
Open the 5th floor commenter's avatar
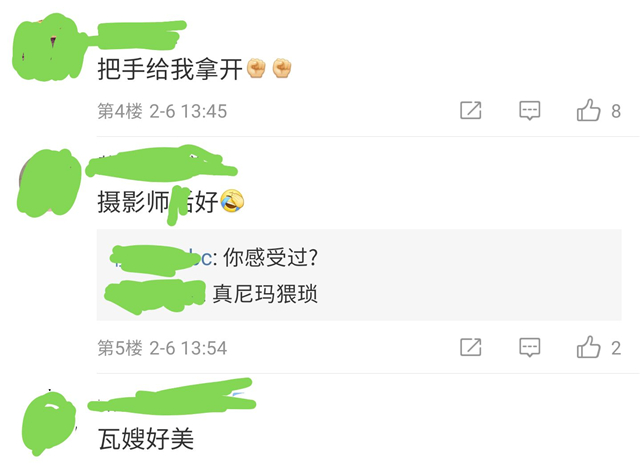pyautogui.click(x=49, y=182)
